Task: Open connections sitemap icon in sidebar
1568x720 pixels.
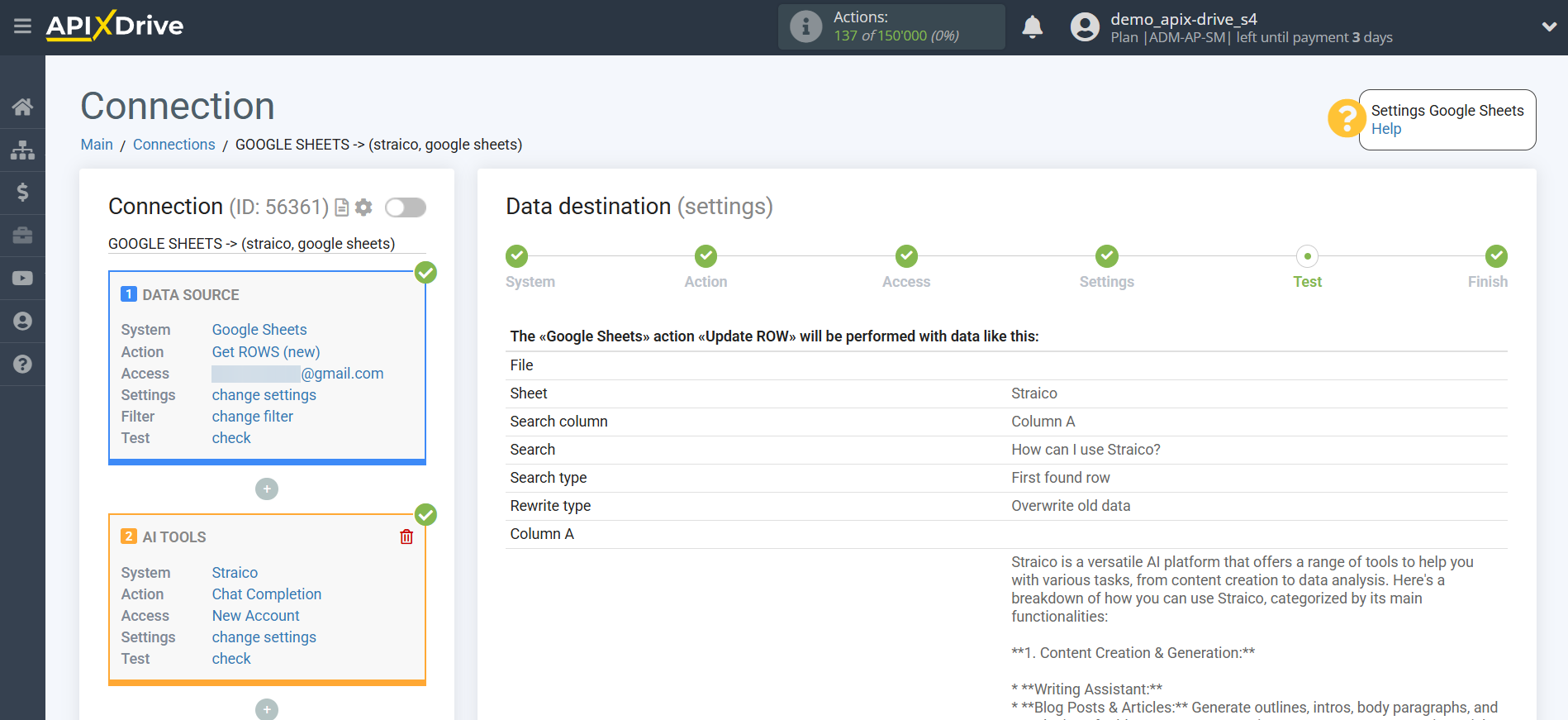Action: (x=22, y=150)
